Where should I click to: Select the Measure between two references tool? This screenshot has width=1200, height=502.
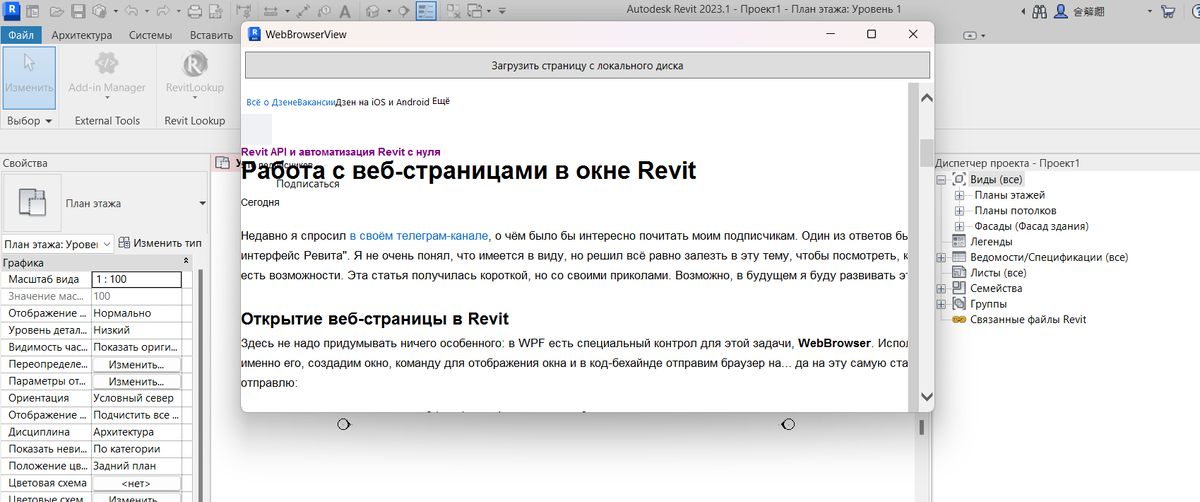pyautogui.click(x=270, y=11)
